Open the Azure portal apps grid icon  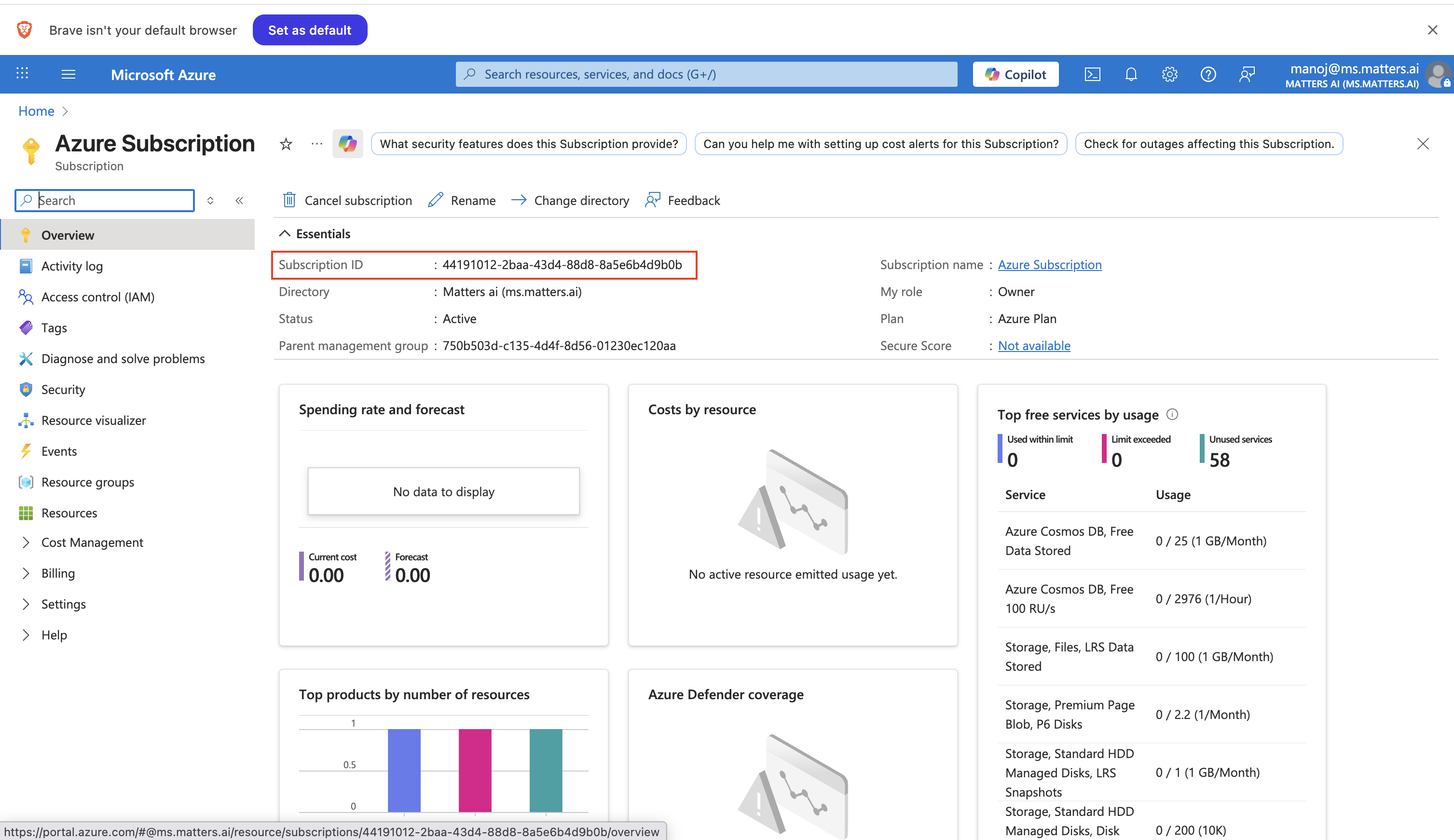coord(23,74)
